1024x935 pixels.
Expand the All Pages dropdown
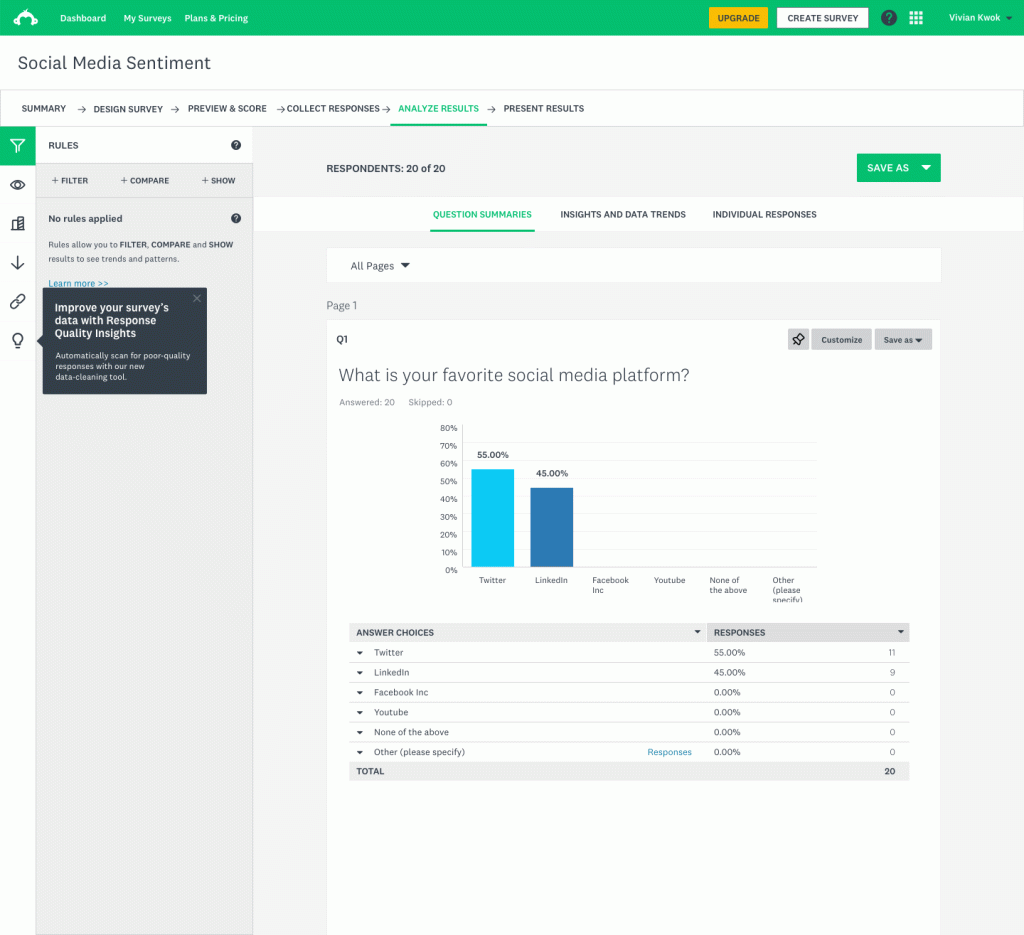click(x=379, y=266)
